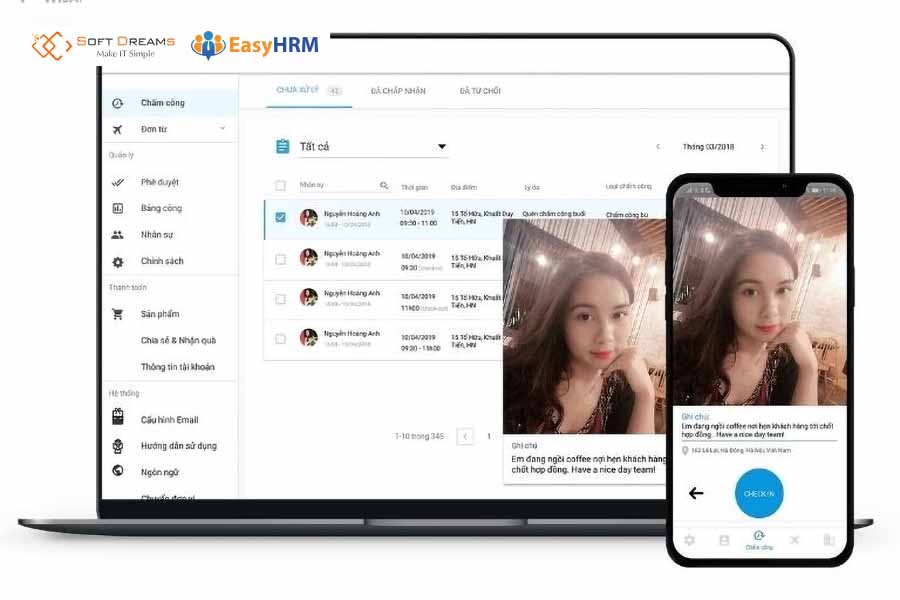Click the Tháng 03/2018 month label
This screenshot has height=600, width=900.
(708, 147)
